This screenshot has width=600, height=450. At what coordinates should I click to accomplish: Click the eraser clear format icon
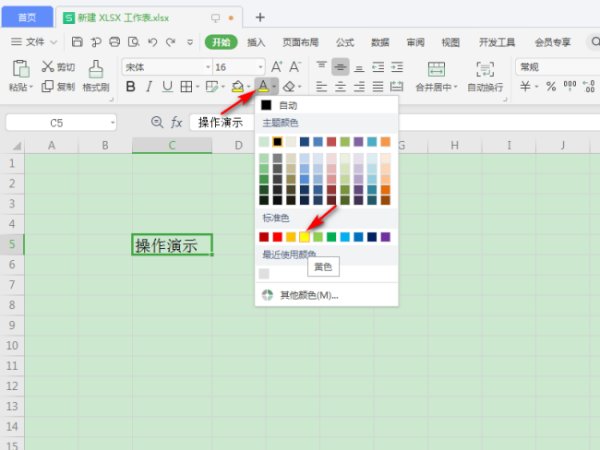click(289, 86)
